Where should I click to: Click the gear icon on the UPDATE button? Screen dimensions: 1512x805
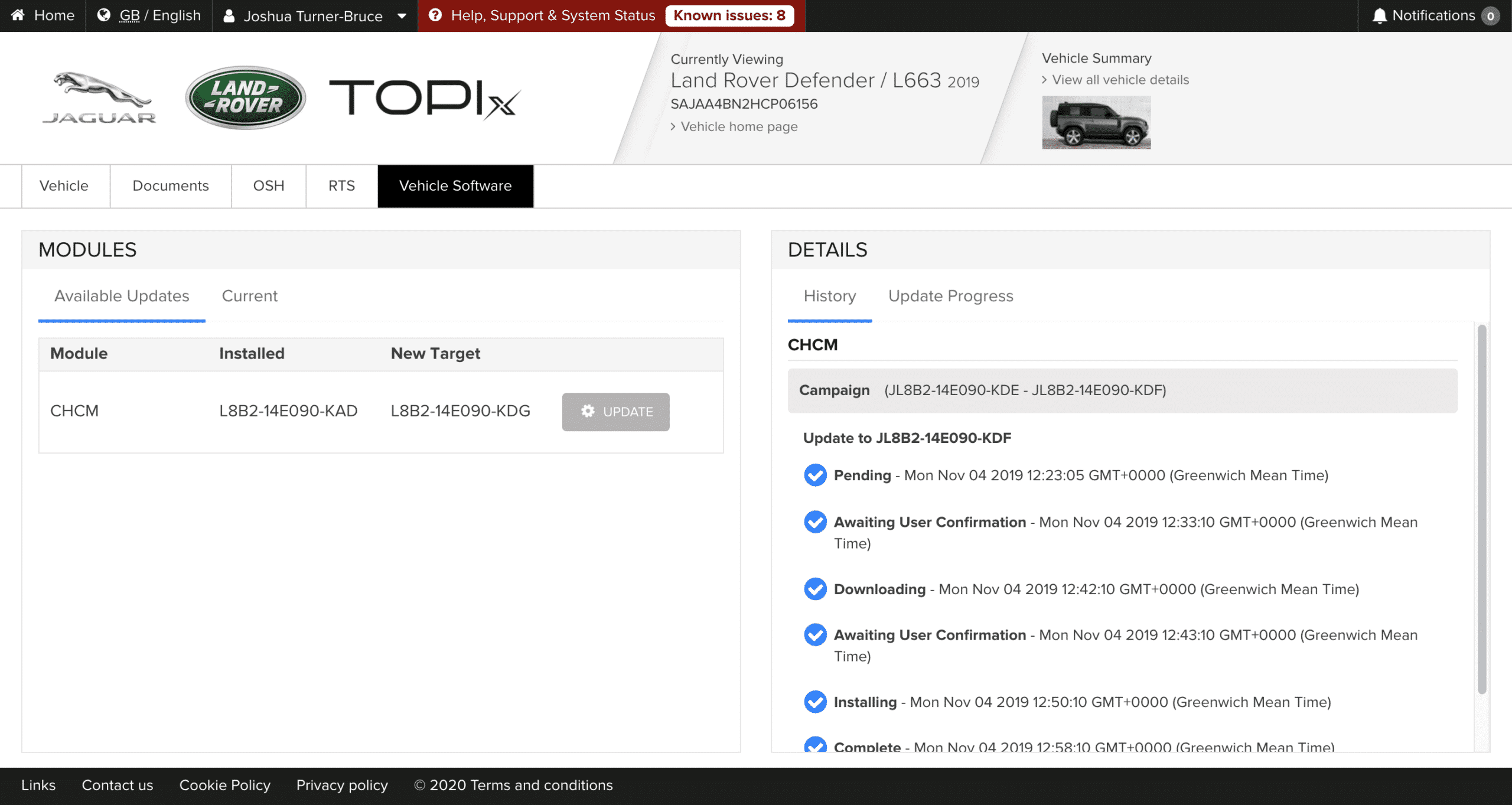tap(588, 411)
